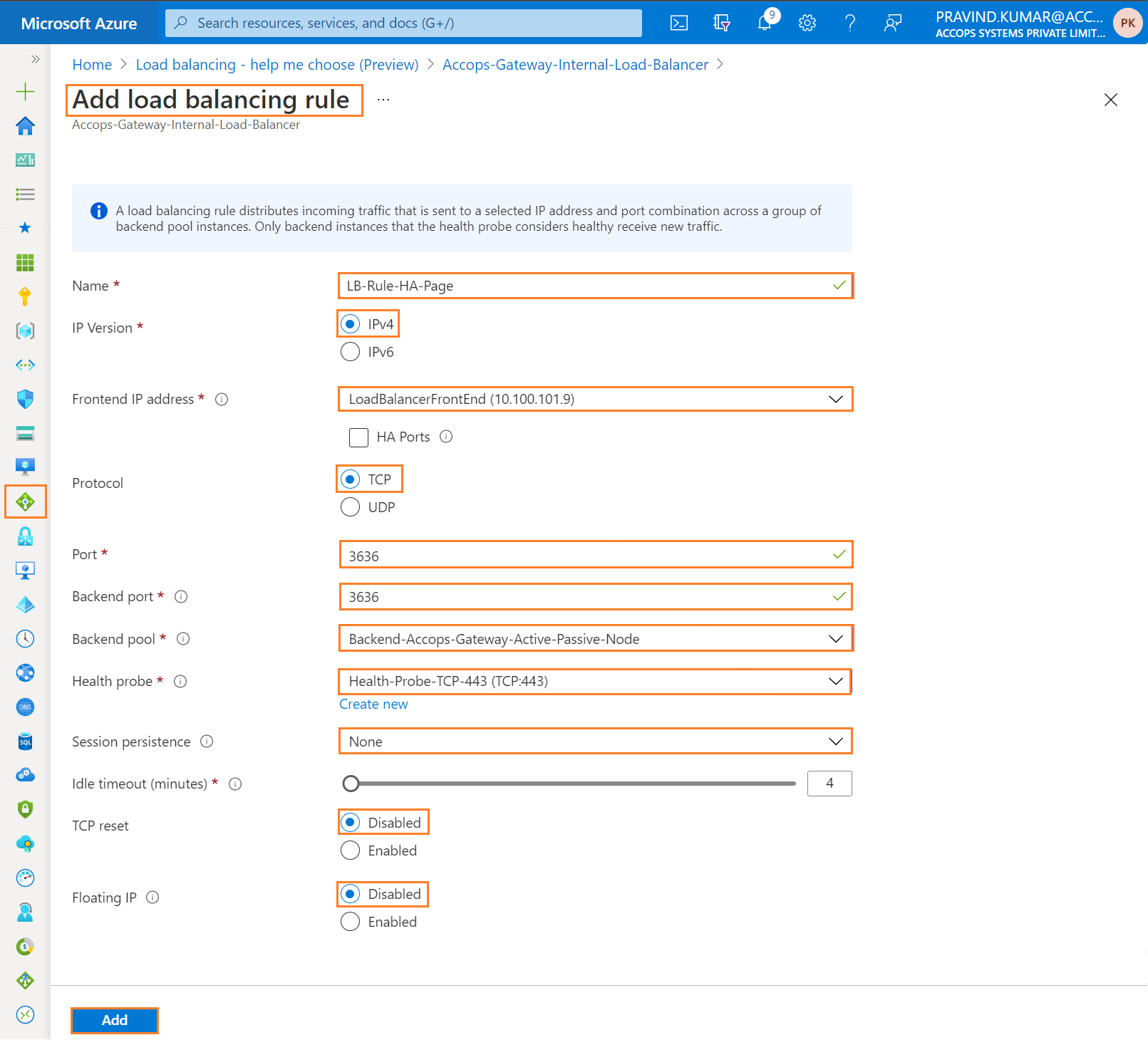1148x1040 pixels.
Task: Click the Favorites star icon
Action: 25,228
